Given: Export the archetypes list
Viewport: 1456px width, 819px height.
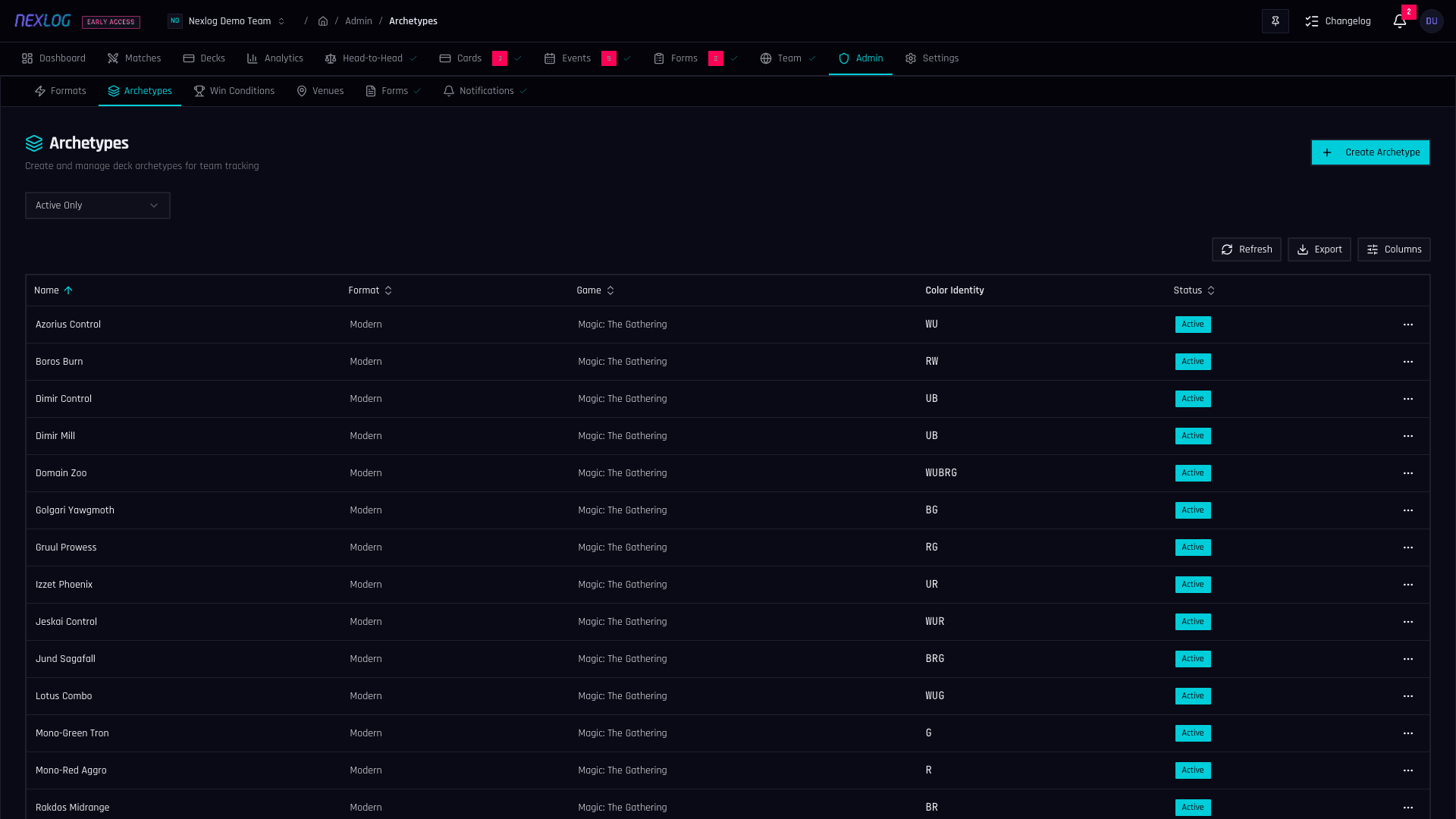Looking at the screenshot, I should point(1319,249).
